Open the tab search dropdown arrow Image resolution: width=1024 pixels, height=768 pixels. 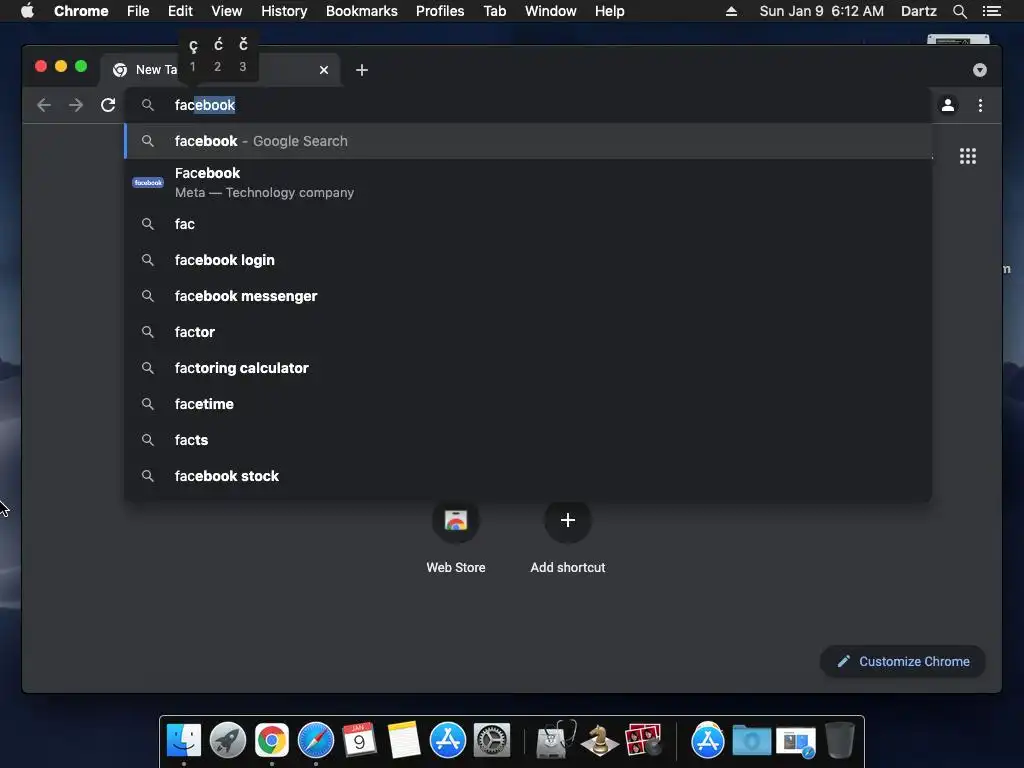(980, 70)
